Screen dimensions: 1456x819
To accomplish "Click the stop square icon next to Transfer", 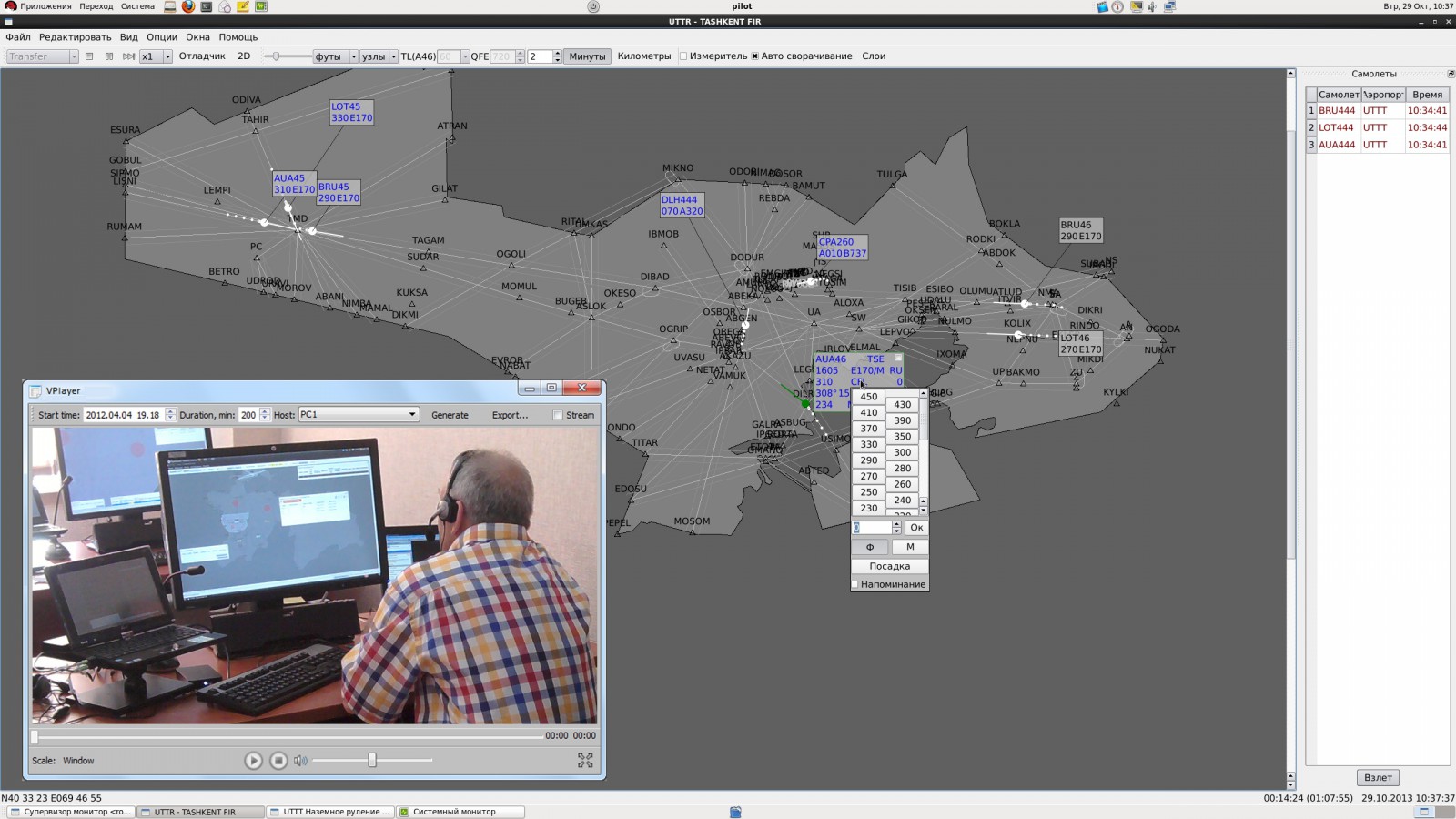I will point(89,56).
